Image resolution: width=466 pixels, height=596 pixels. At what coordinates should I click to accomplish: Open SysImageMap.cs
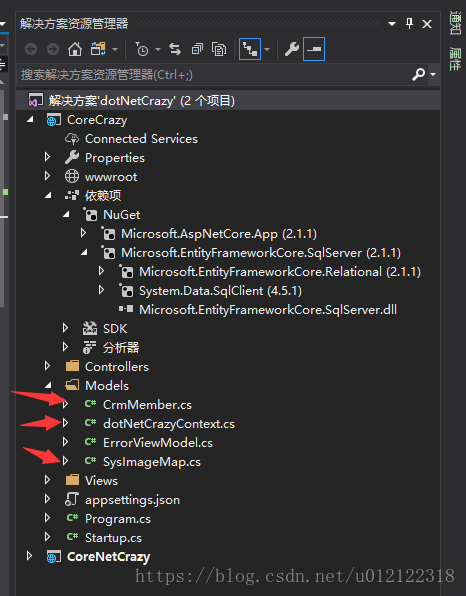coord(152,462)
